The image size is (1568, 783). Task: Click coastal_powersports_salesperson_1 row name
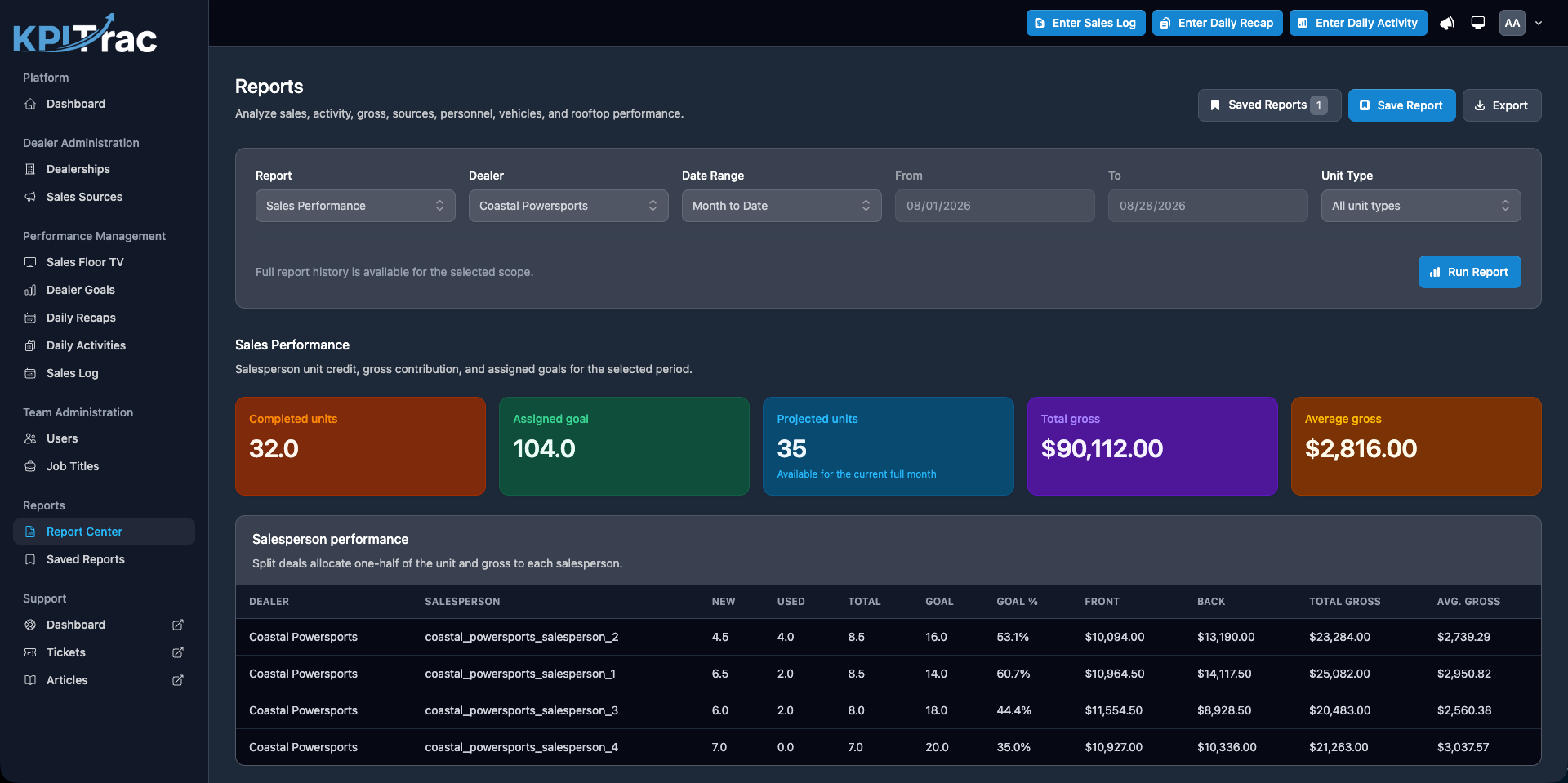click(x=520, y=674)
